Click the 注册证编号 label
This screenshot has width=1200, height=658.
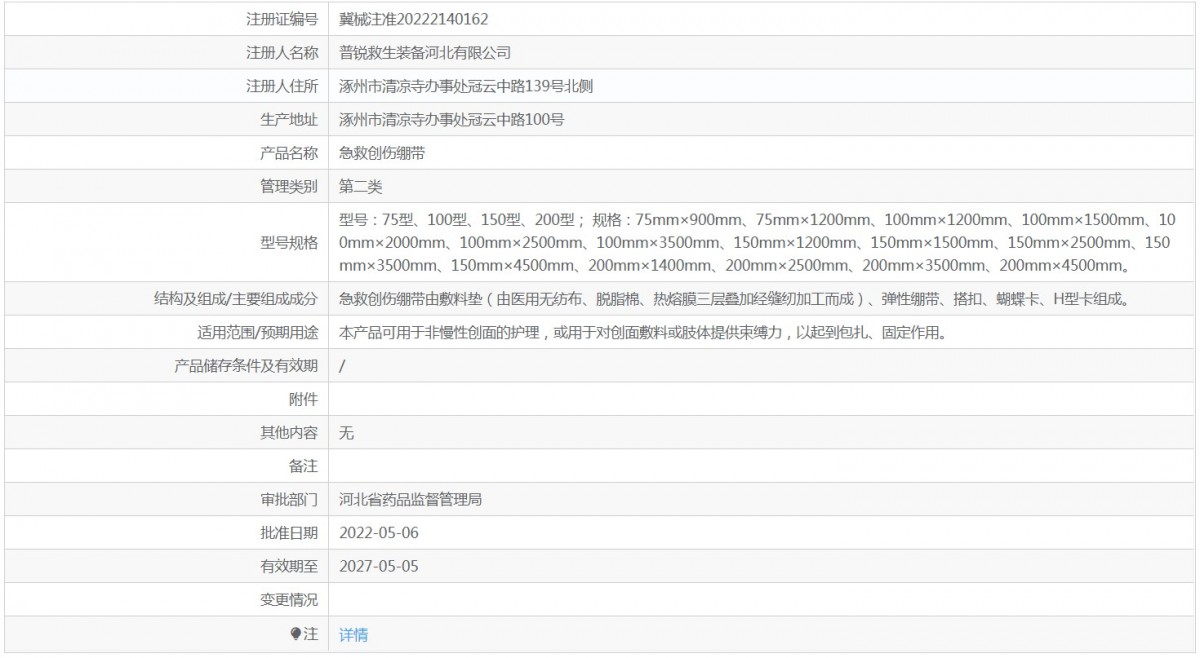tap(282, 19)
